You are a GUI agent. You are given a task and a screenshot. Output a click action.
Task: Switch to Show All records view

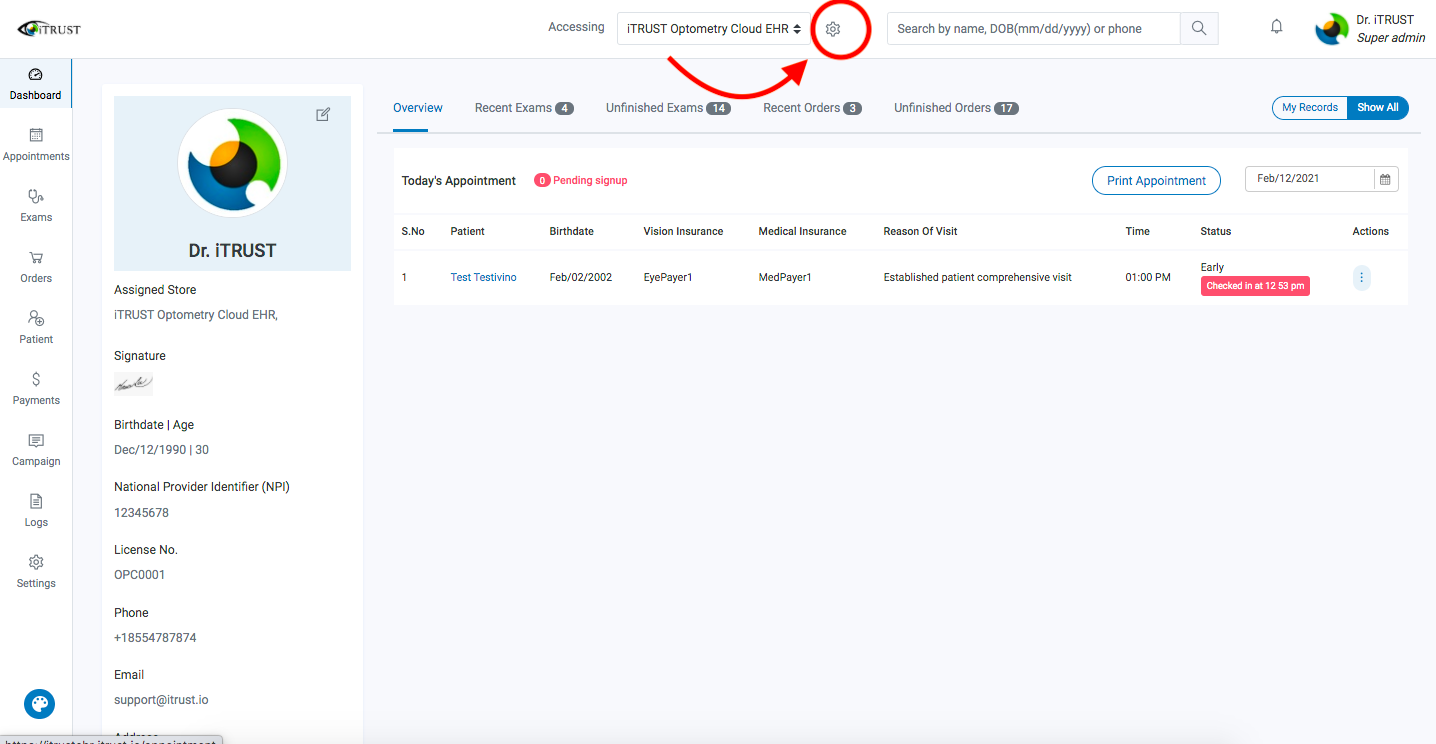pyautogui.click(x=1377, y=107)
